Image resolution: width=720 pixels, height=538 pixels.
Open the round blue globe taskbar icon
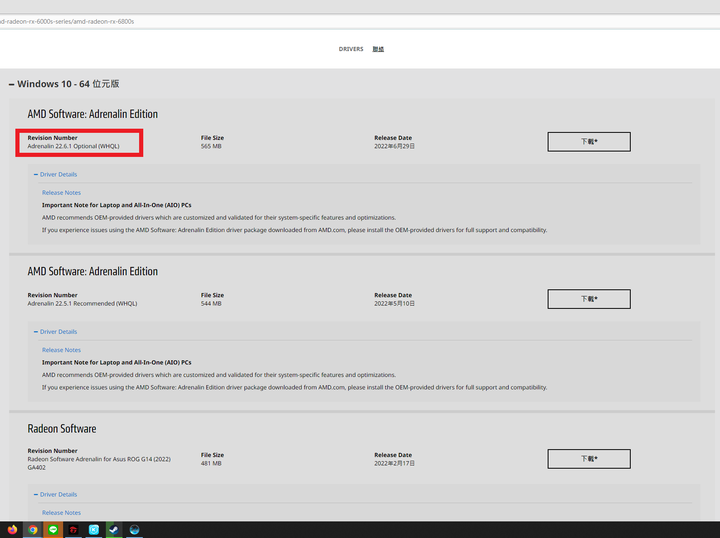point(134,529)
